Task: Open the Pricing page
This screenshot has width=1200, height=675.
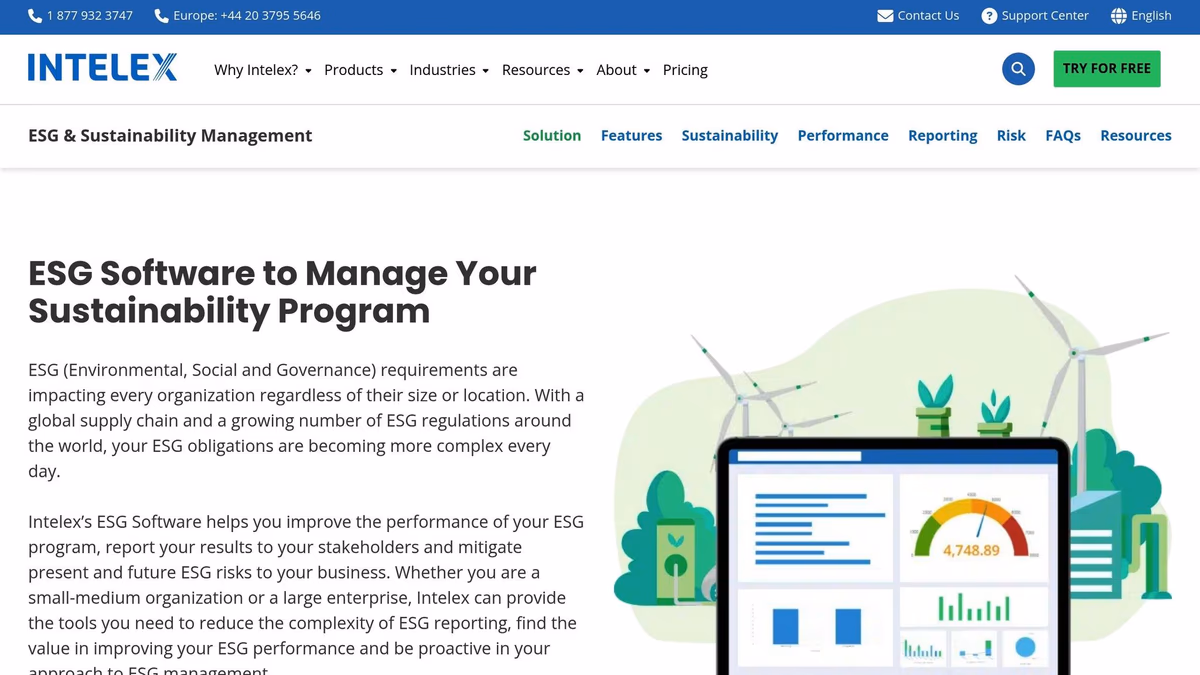Action: tap(685, 70)
